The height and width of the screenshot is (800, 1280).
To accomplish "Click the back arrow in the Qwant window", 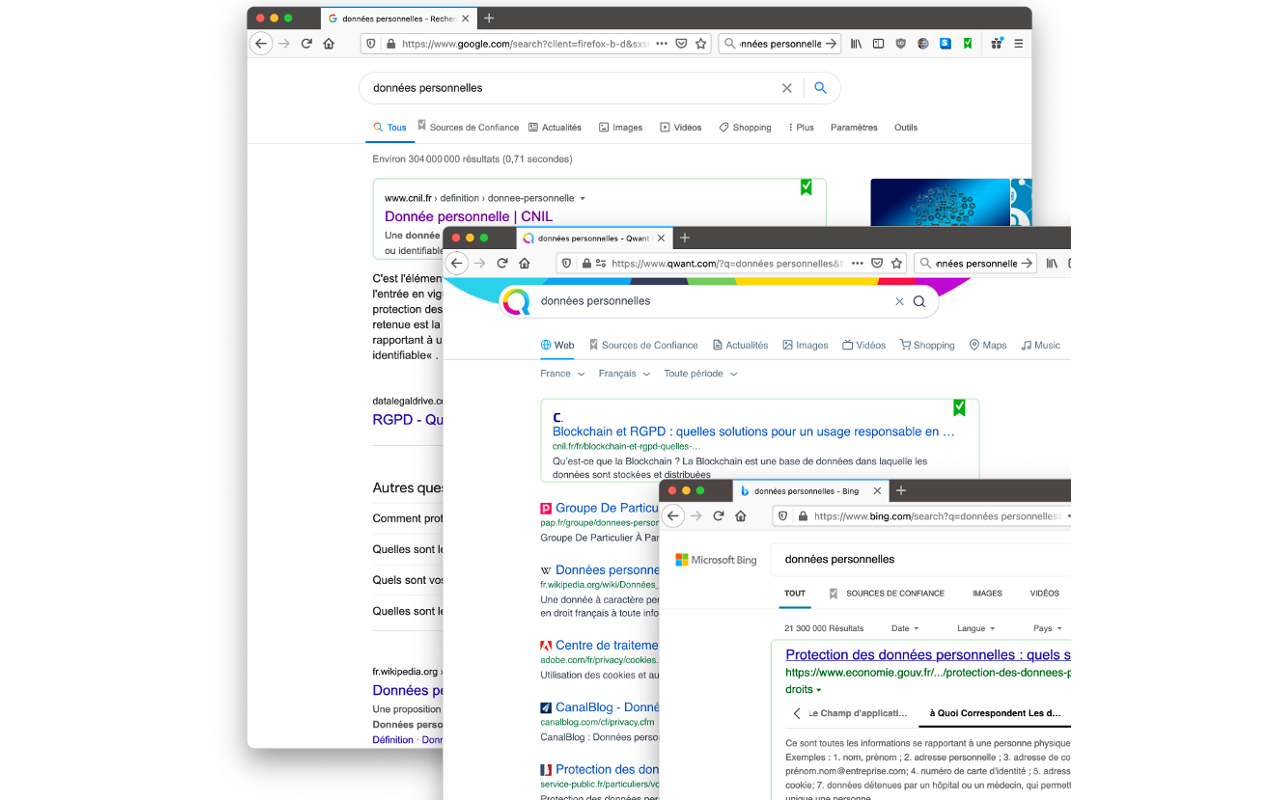I will 457,263.
